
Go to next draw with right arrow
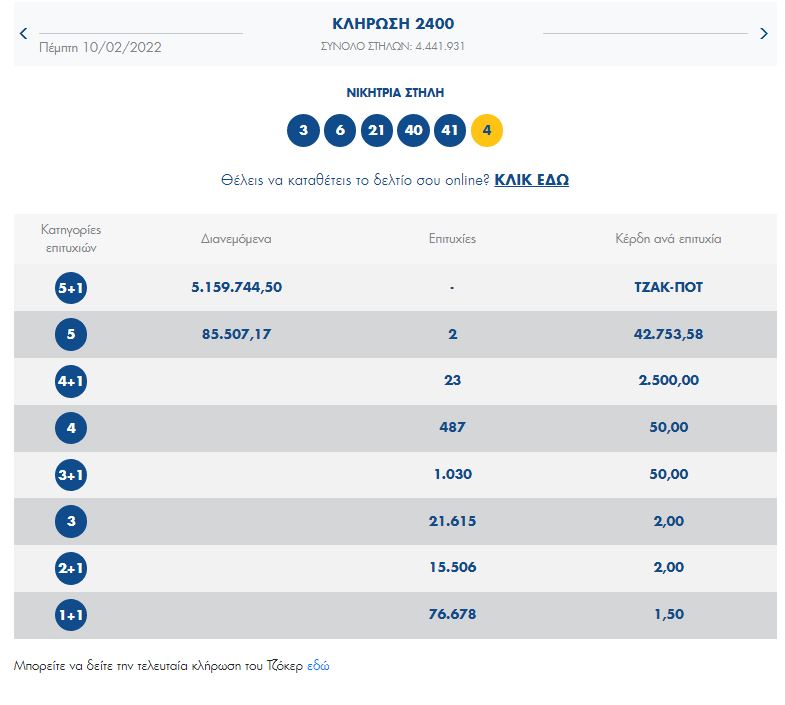tap(764, 34)
